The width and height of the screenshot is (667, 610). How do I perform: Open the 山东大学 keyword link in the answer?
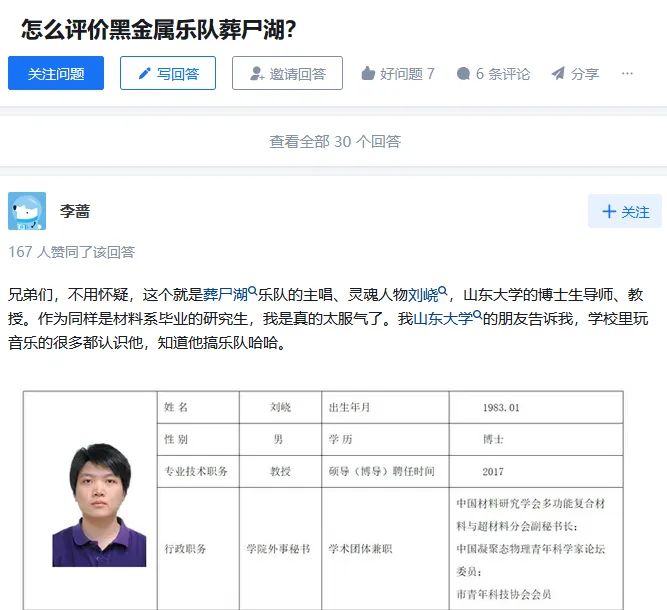coord(443,318)
